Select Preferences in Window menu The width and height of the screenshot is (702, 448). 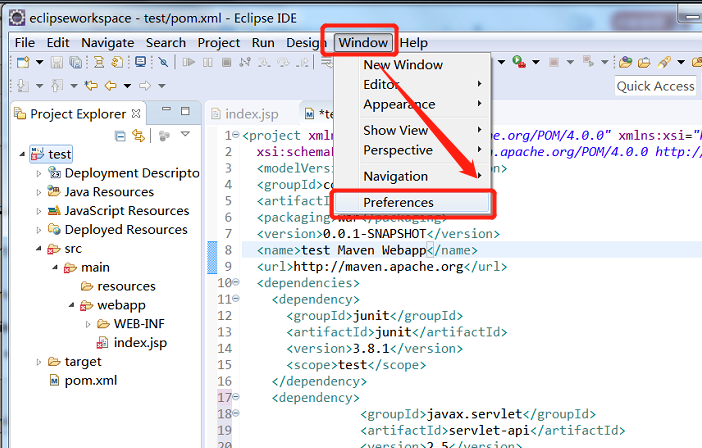pyautogui.click(x=412, y=202)
